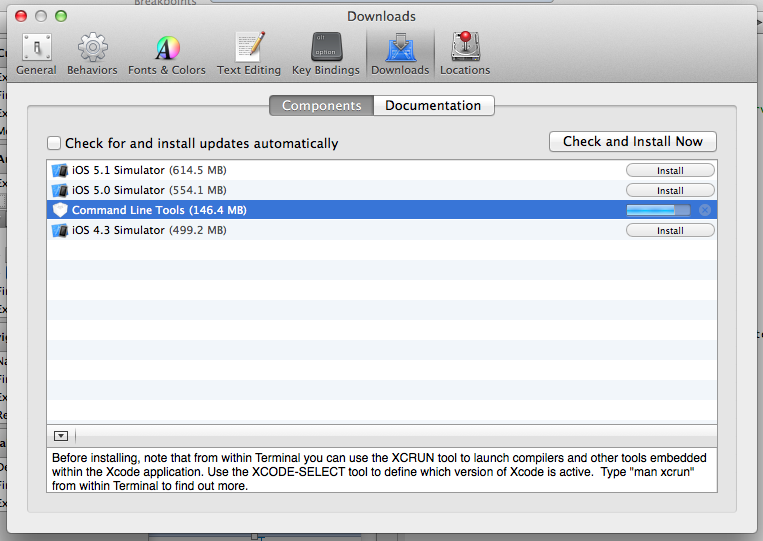This screenshot has height=541, width=763.
Task: Select the Command Line Tools row text
Action: click(x=159, y=210)
